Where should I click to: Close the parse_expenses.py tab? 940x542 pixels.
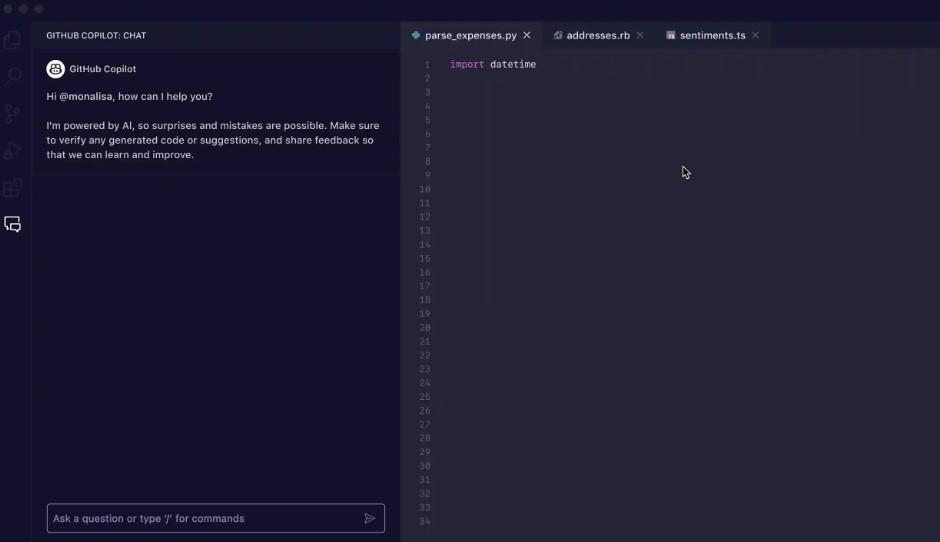pyautogui.click(x=527, y=35)
